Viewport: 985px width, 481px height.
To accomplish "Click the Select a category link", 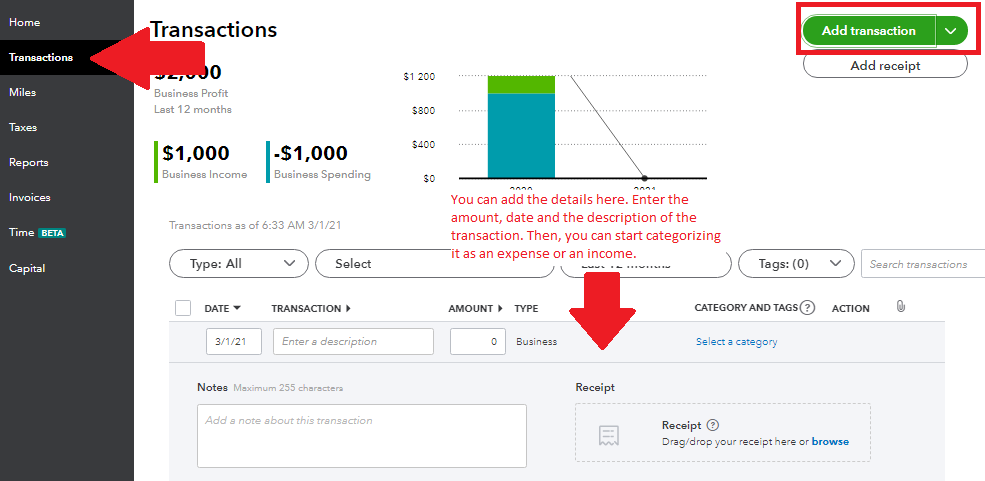I will click(x=736, y=342).
